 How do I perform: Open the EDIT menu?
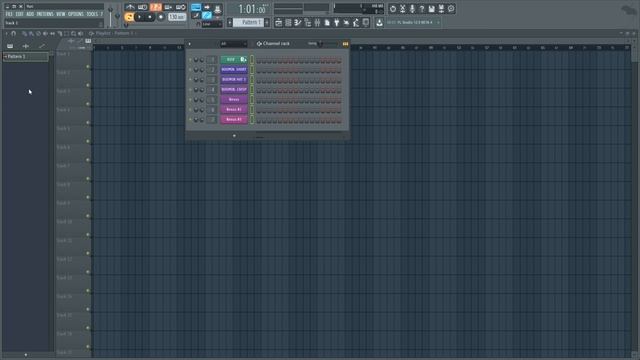(19, 14)
